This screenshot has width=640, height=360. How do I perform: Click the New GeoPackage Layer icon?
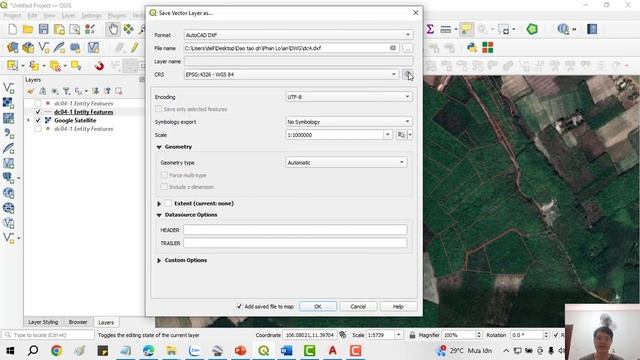[x=28, y=48]
